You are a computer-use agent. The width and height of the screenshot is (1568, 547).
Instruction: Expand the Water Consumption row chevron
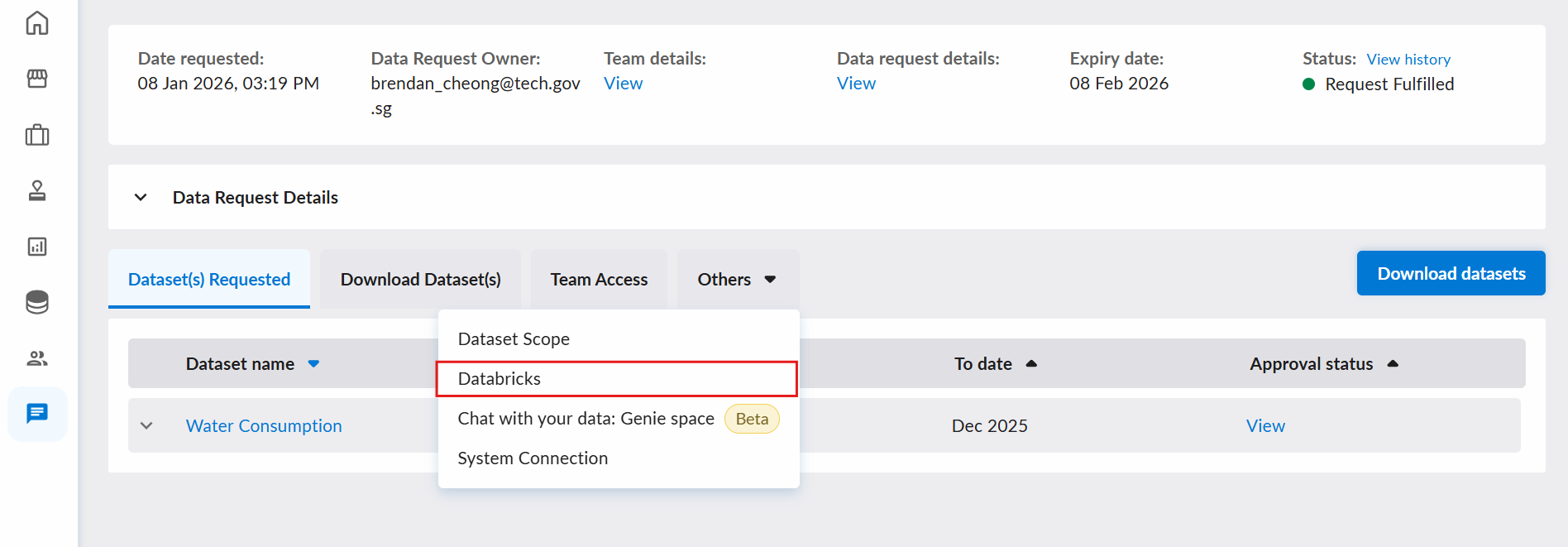pos(146,425)
